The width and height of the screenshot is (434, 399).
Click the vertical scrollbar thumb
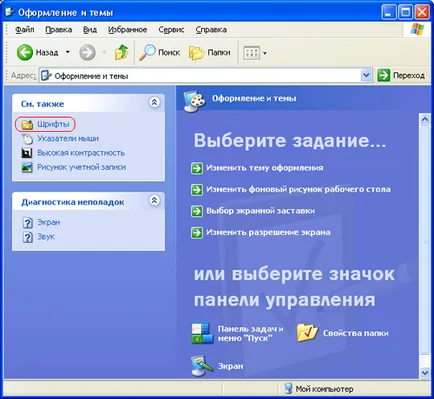425,240
